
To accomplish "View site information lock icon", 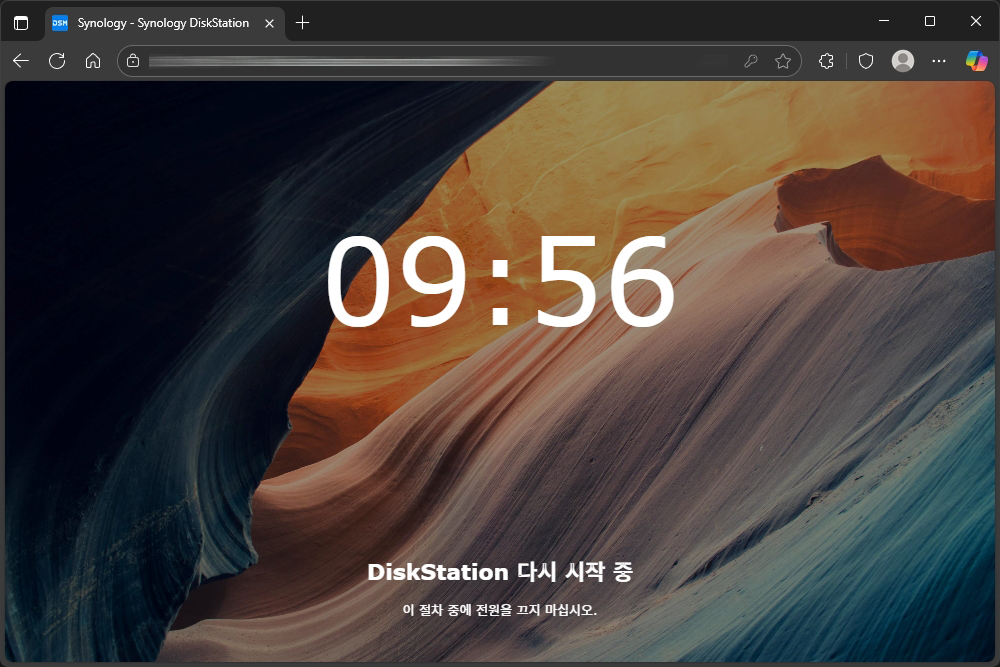I will coord(133,61).
